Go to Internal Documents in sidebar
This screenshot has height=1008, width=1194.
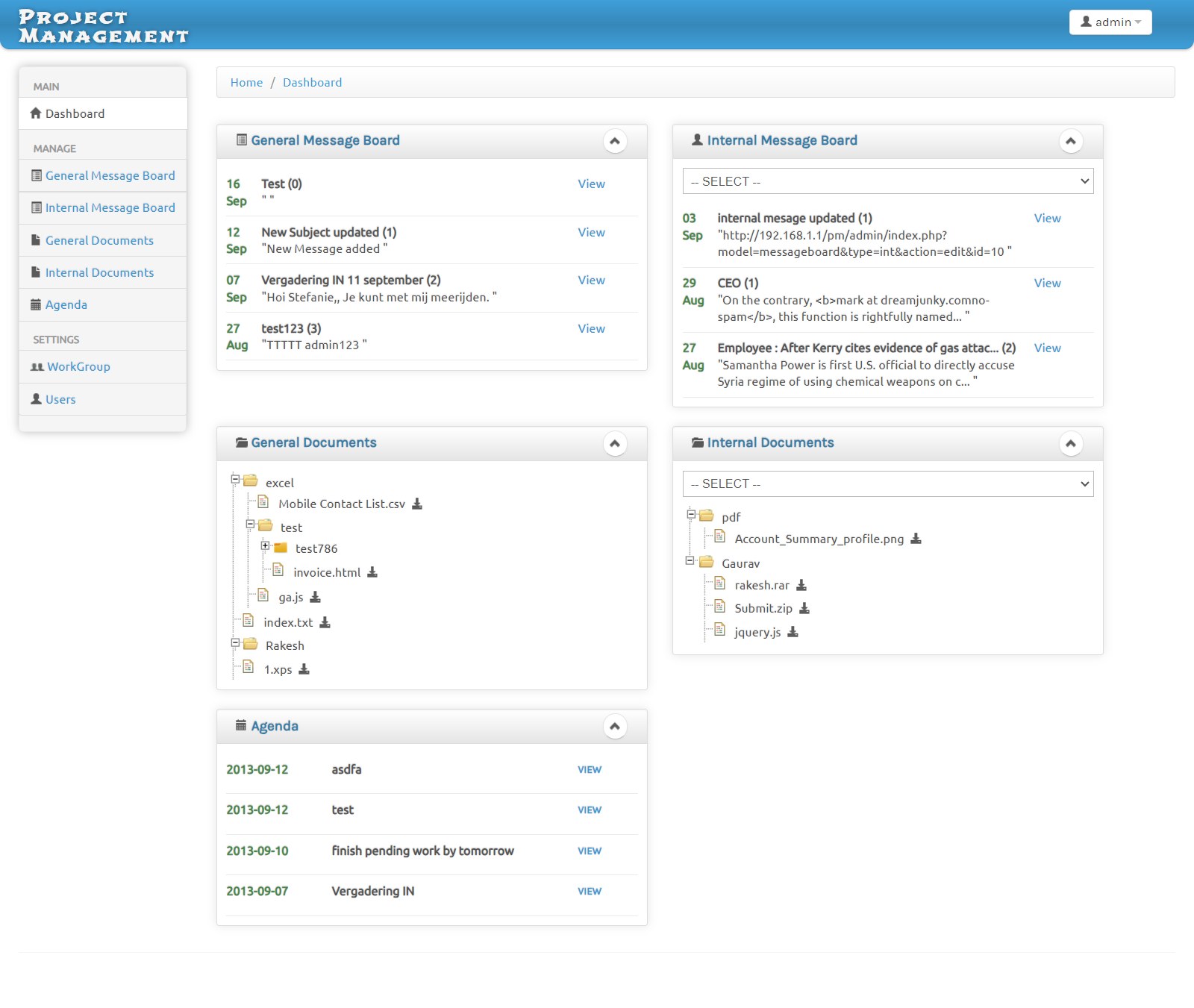(103, 272)
